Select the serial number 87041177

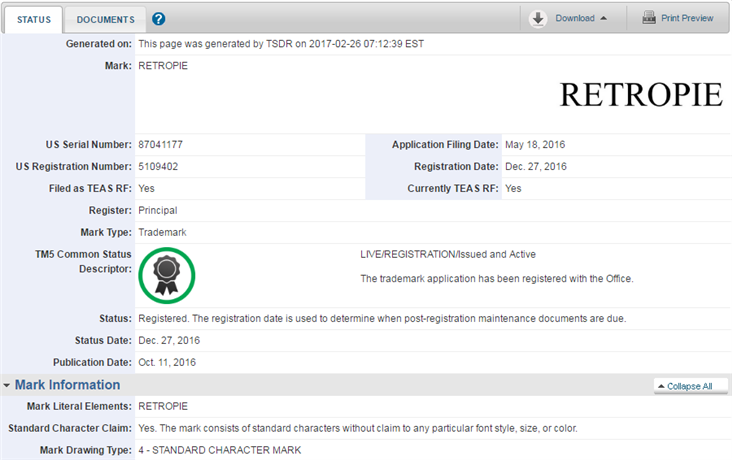point(160,145)
